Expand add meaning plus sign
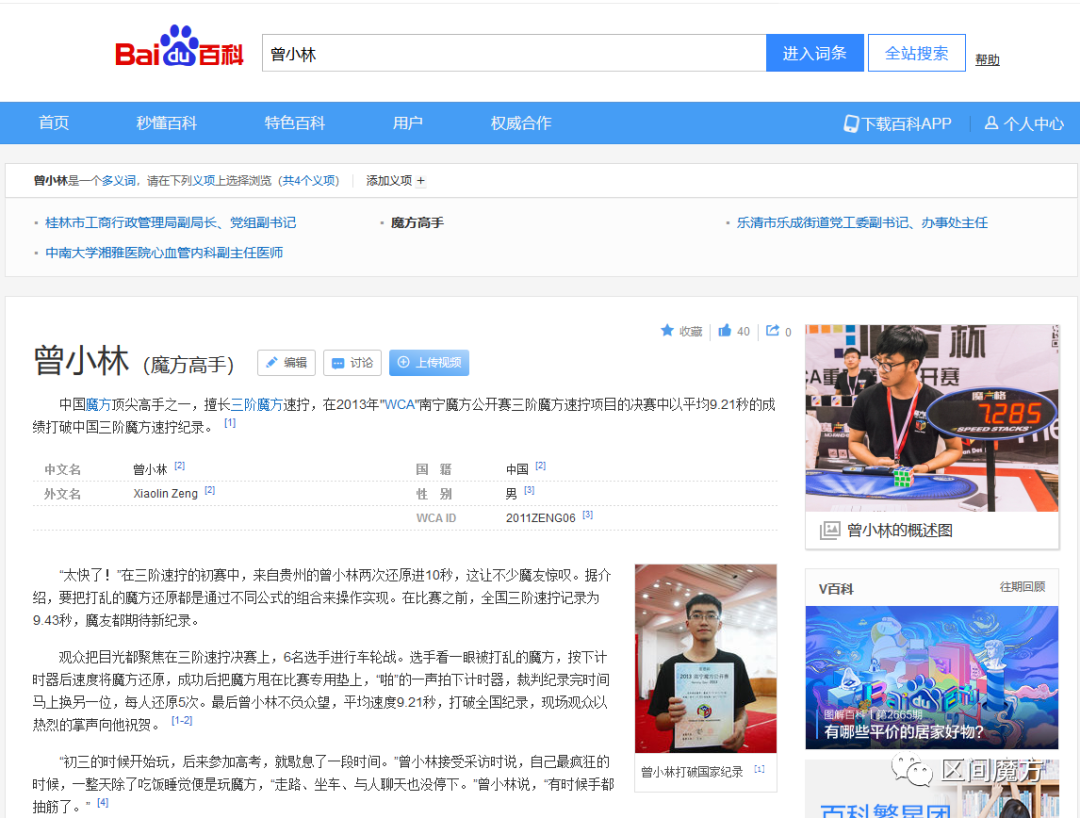 (421, 181)
